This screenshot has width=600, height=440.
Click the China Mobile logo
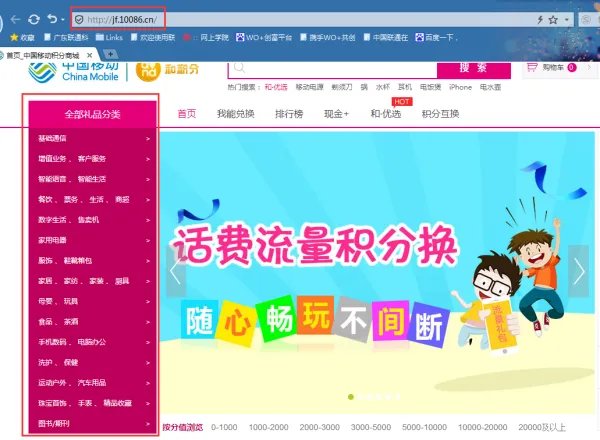[73, 72]
